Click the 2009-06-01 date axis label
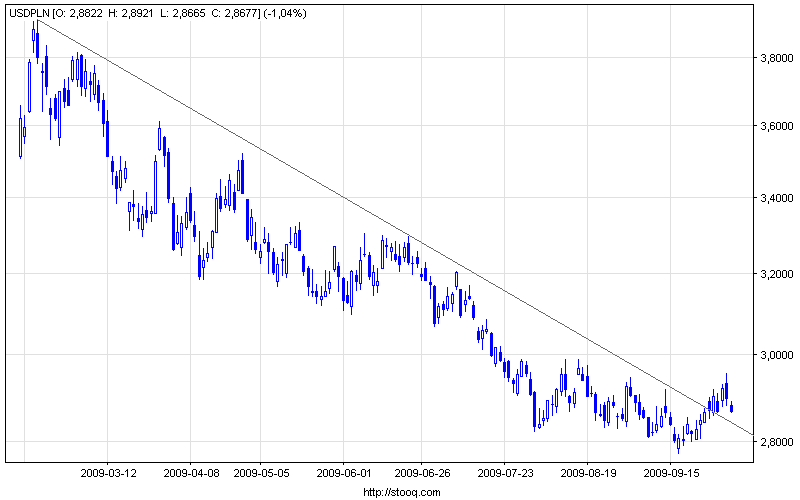 pos(344,473)
